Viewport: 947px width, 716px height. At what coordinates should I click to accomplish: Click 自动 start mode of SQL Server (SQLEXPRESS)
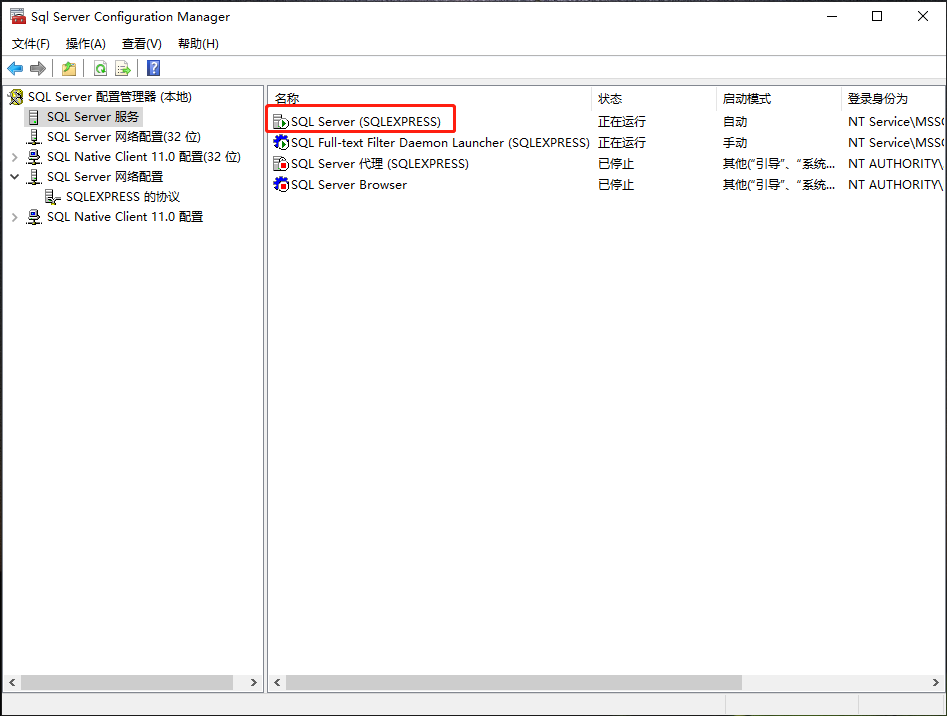pos(735,122)
